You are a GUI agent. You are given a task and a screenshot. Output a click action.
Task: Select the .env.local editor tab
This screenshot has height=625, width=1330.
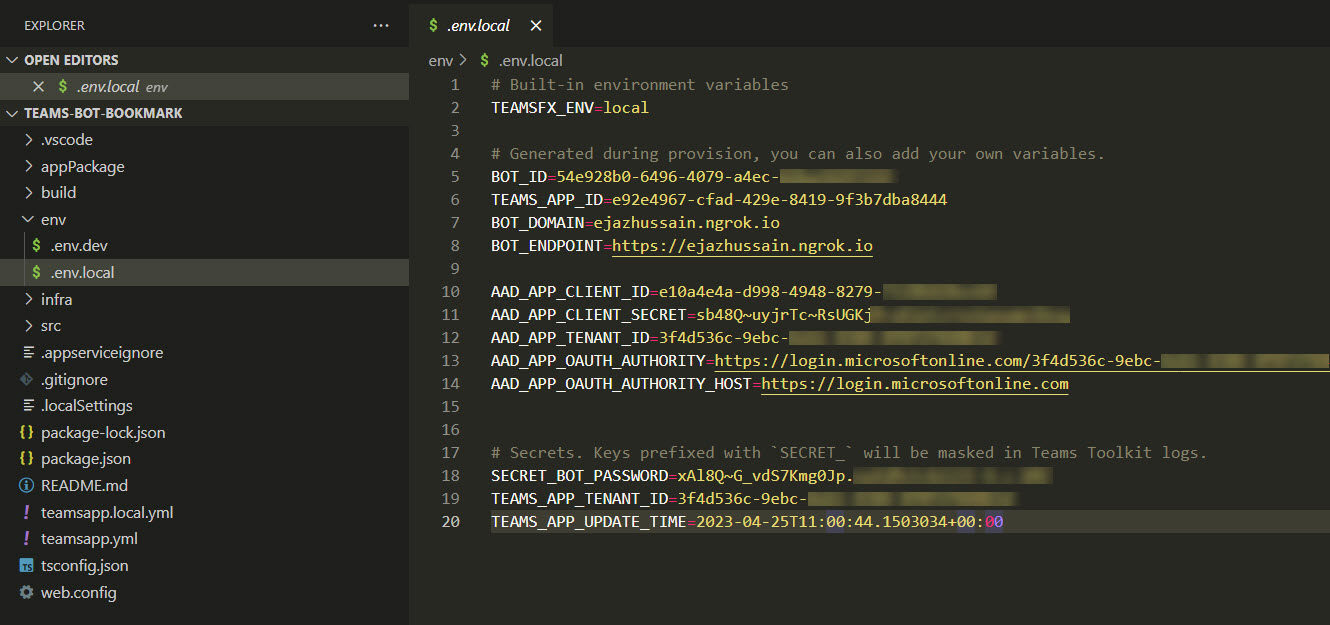(478, 26)
